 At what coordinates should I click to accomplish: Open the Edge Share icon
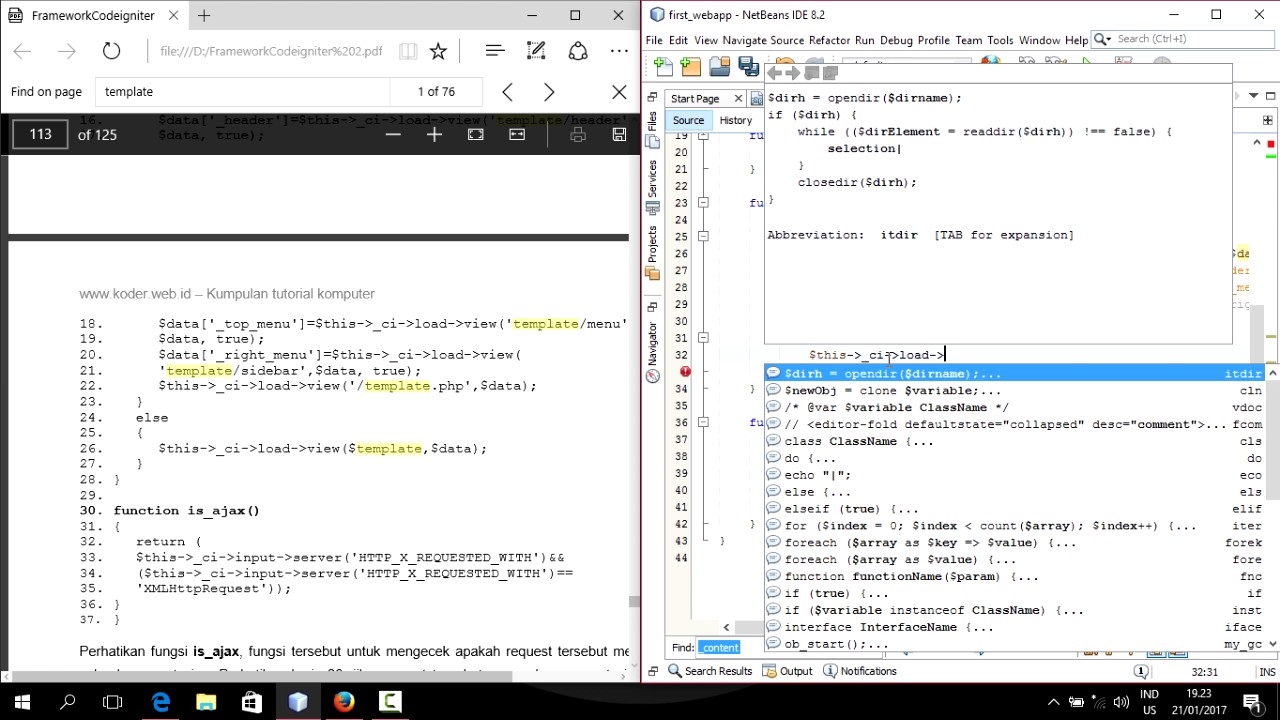(578, 51)
